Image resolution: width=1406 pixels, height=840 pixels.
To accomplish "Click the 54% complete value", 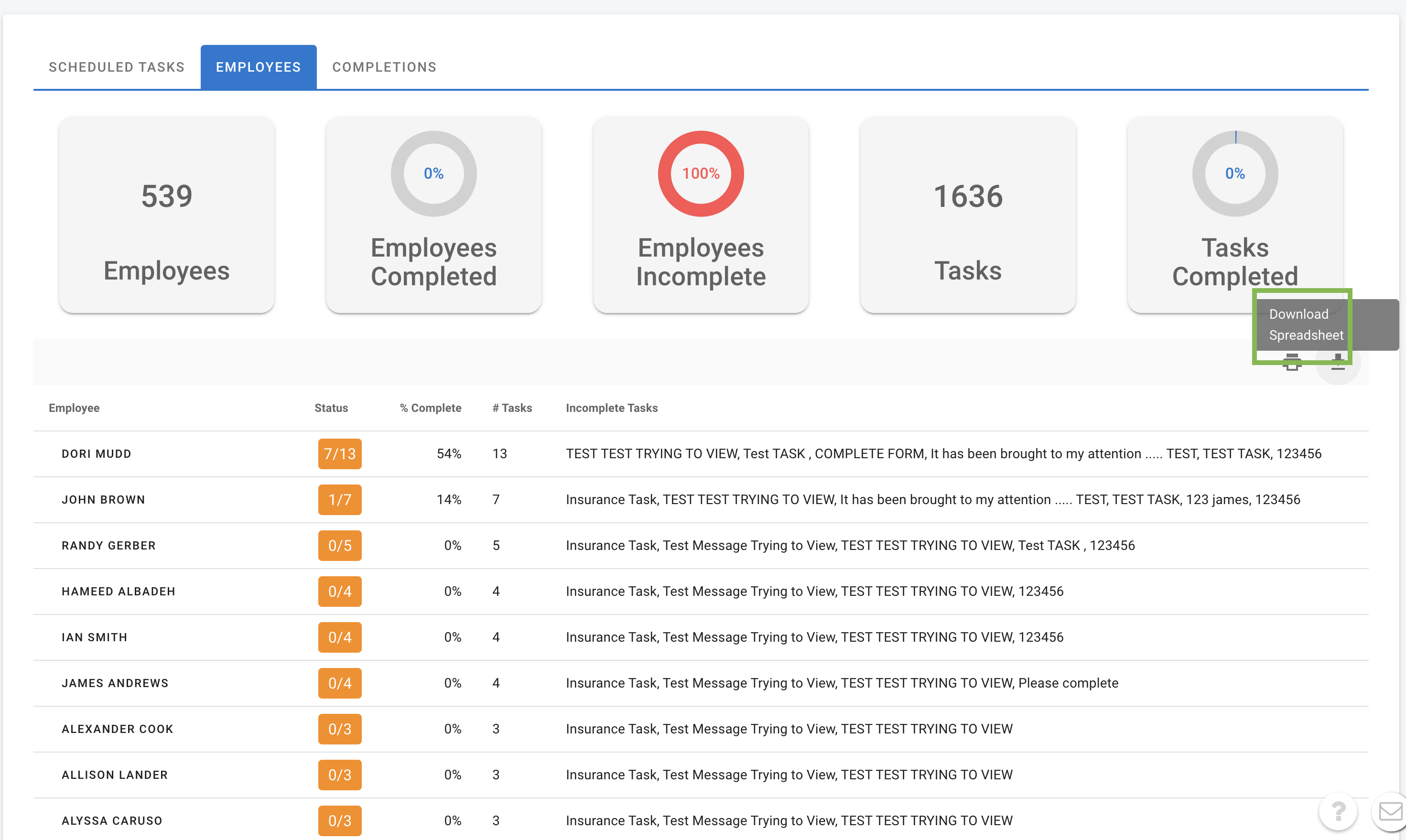I will [x=449, y=454].
